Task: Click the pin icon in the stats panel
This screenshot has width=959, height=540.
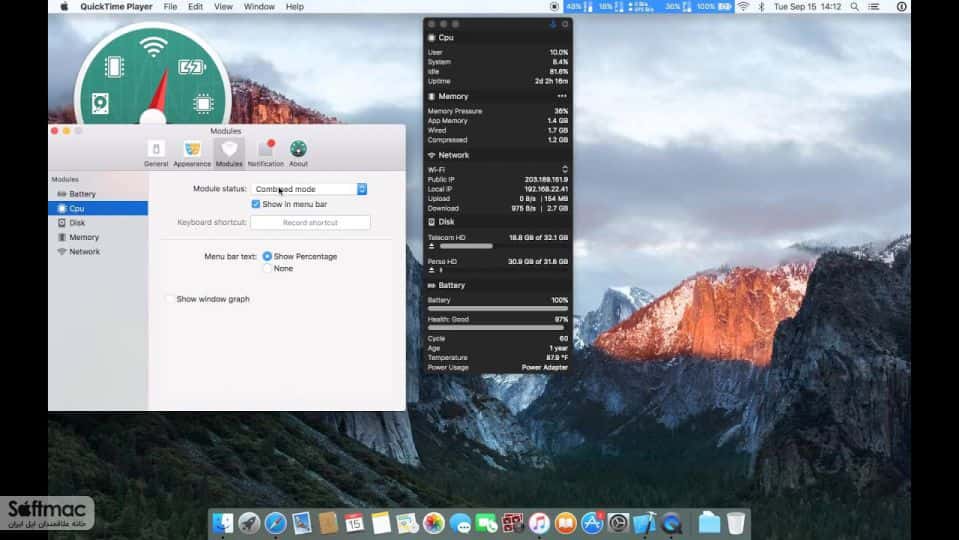Action: tap(552, 24)
